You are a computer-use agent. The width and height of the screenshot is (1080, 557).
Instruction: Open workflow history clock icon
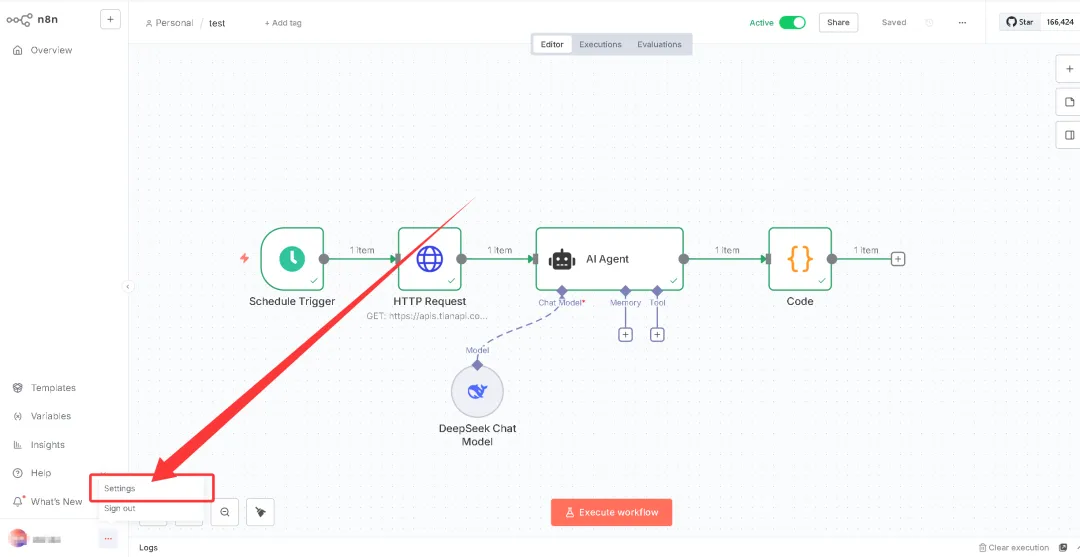(x=929, y=22)
